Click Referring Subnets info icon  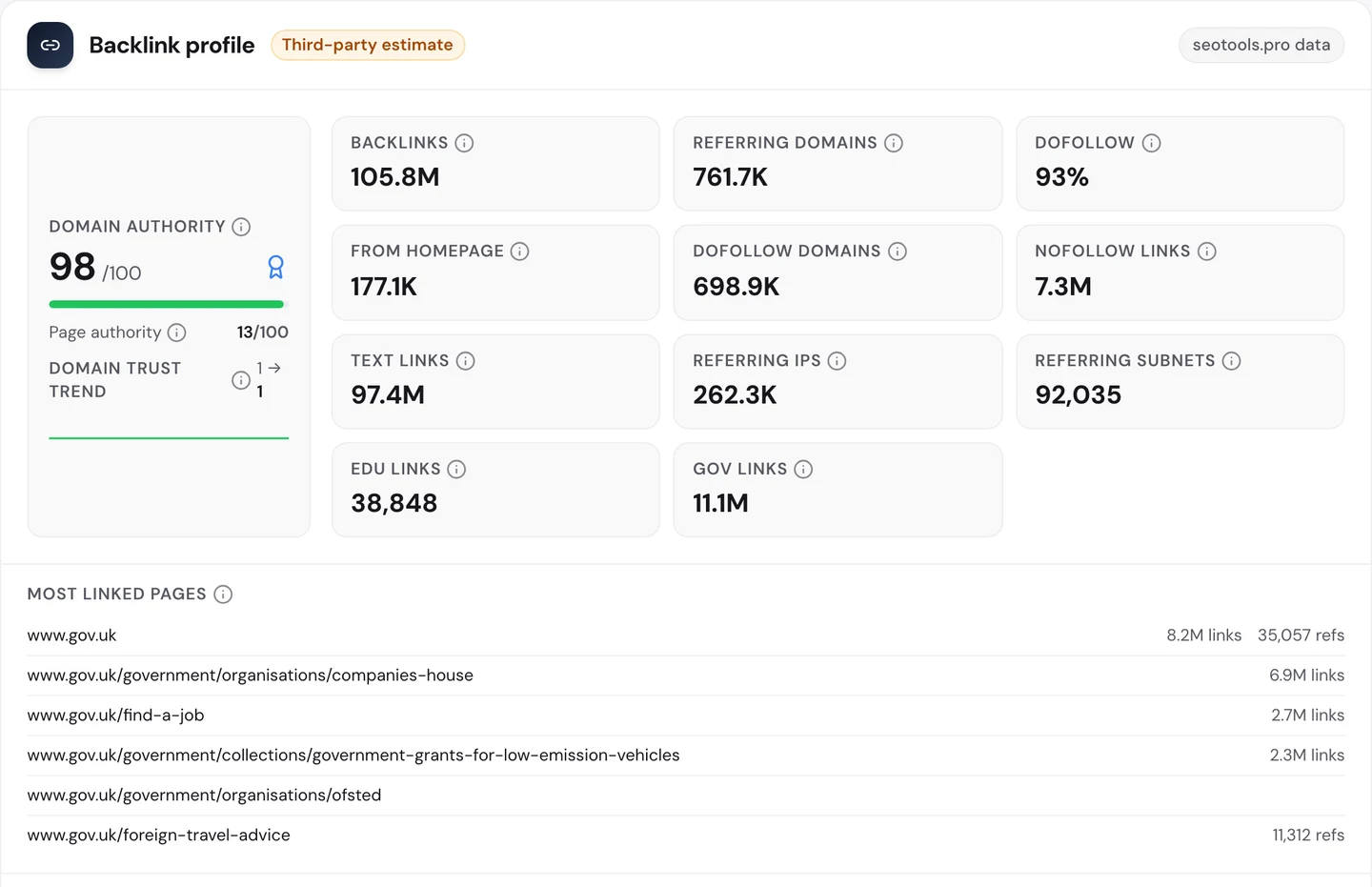pos(1231,361)
